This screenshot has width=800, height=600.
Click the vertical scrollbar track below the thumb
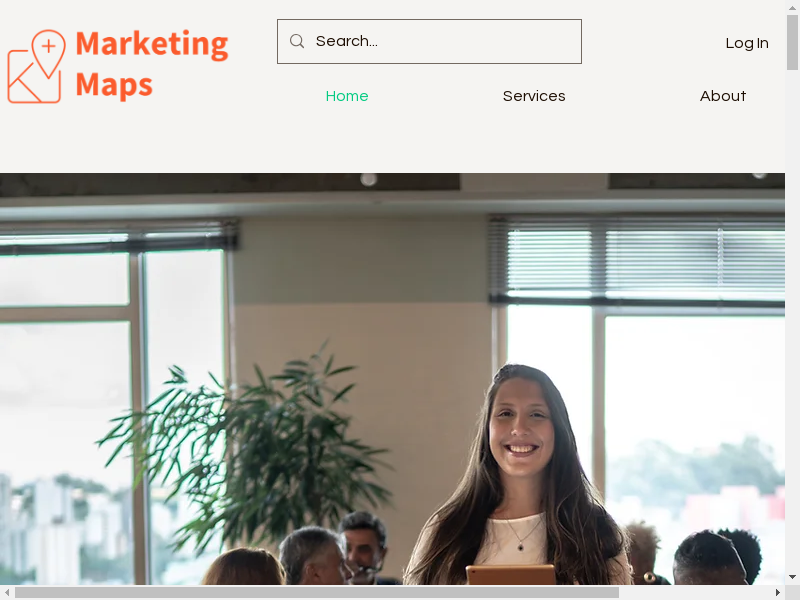click(x=792, y=321)
